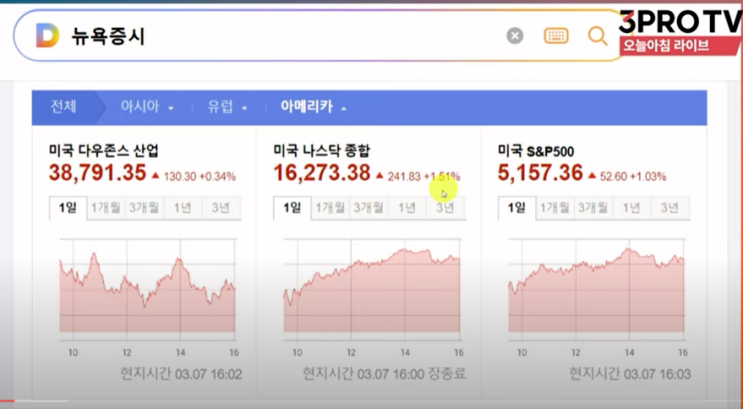Screen dimensions: 743x409
Task: Seek the video progress bar at bottom
Action: (x=372, y=401)
